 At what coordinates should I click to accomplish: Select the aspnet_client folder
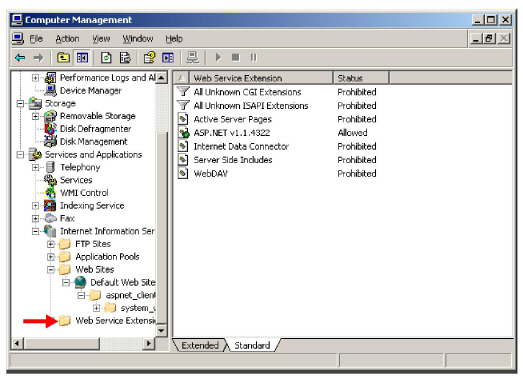tap(130, 295)
